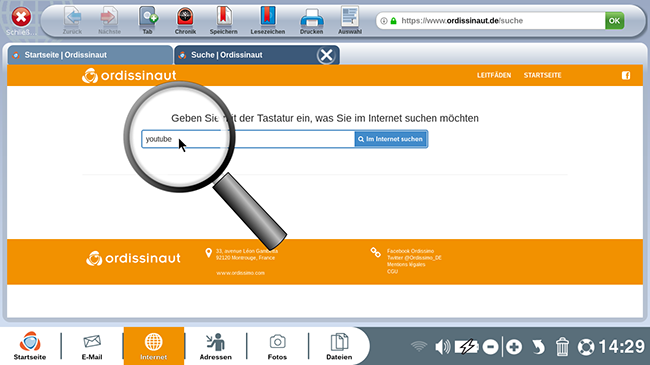Image resolution: width=650 pixels, height=365 pixels.
Task: Go back with the Zurück arrow
Action: (73, 20)
